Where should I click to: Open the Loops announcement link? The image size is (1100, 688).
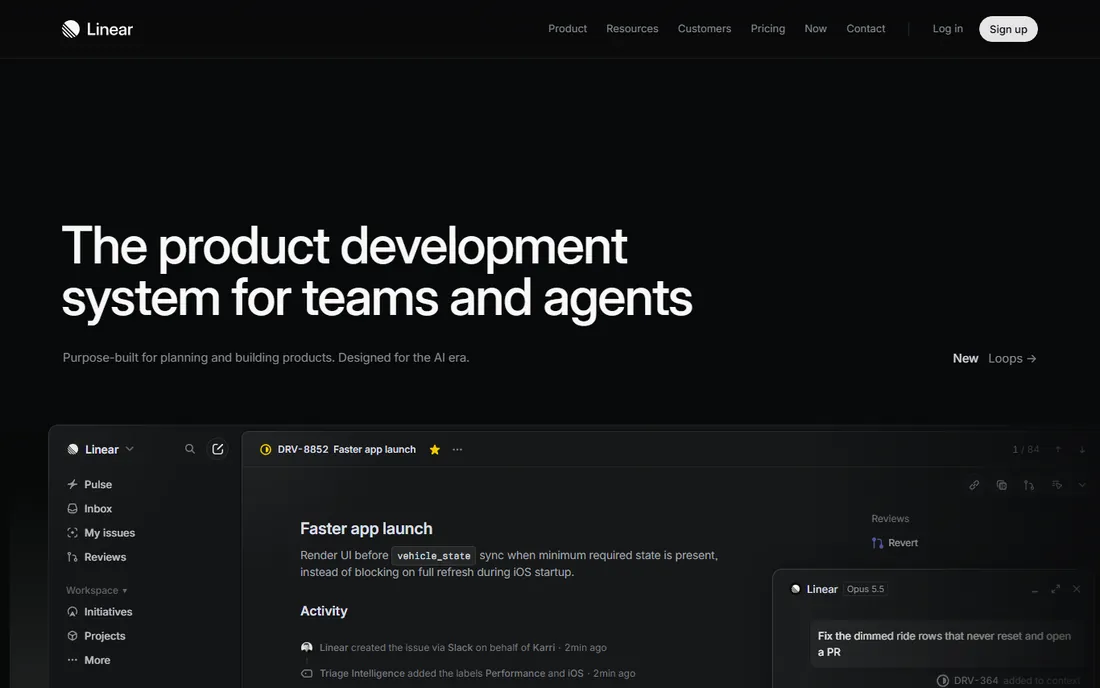[x=1012, y=358]
